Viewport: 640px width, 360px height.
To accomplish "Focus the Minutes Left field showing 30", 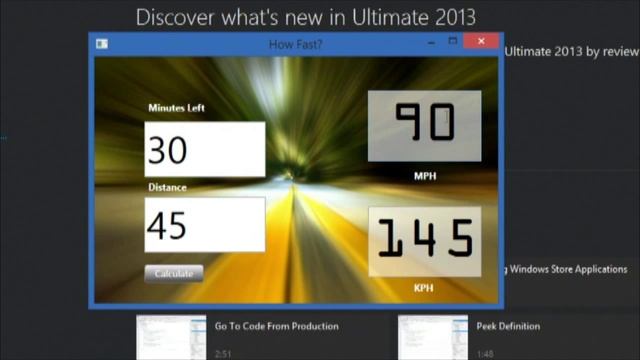I will click(x=205, y=149).
